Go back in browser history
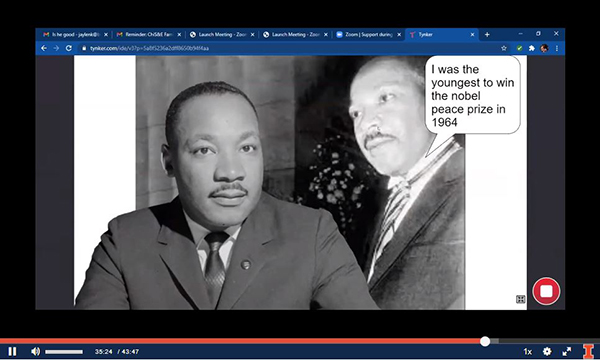The width and height of the screenshot is (600, 360). click(x=44, y=48)
